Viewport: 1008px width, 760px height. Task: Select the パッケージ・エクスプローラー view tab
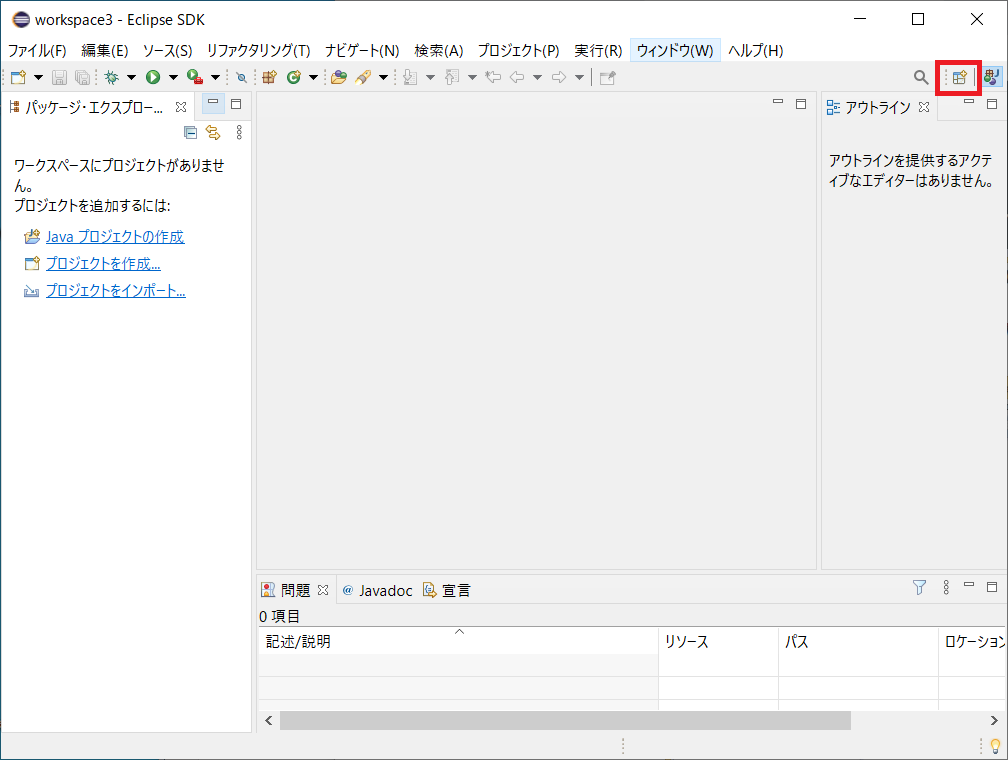tap(93, 107)
